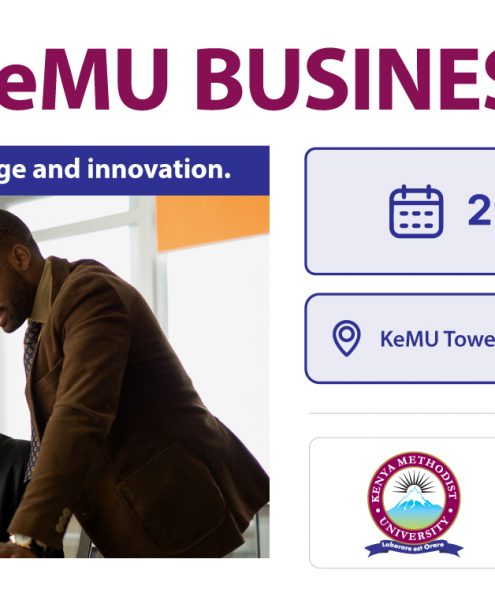Click the man's patterned tie

click(32, 398)
